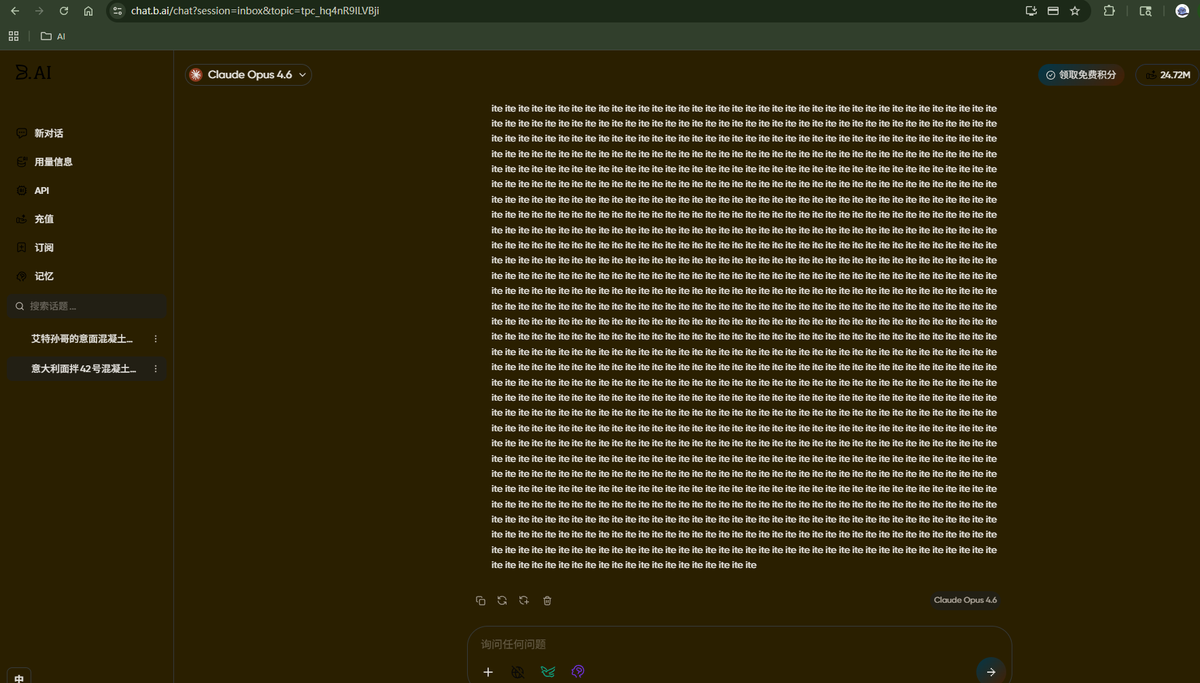Screen dimensions: 1200x683
Task: Go back with the browser back arrow
Action: click(x=14, y=11)
